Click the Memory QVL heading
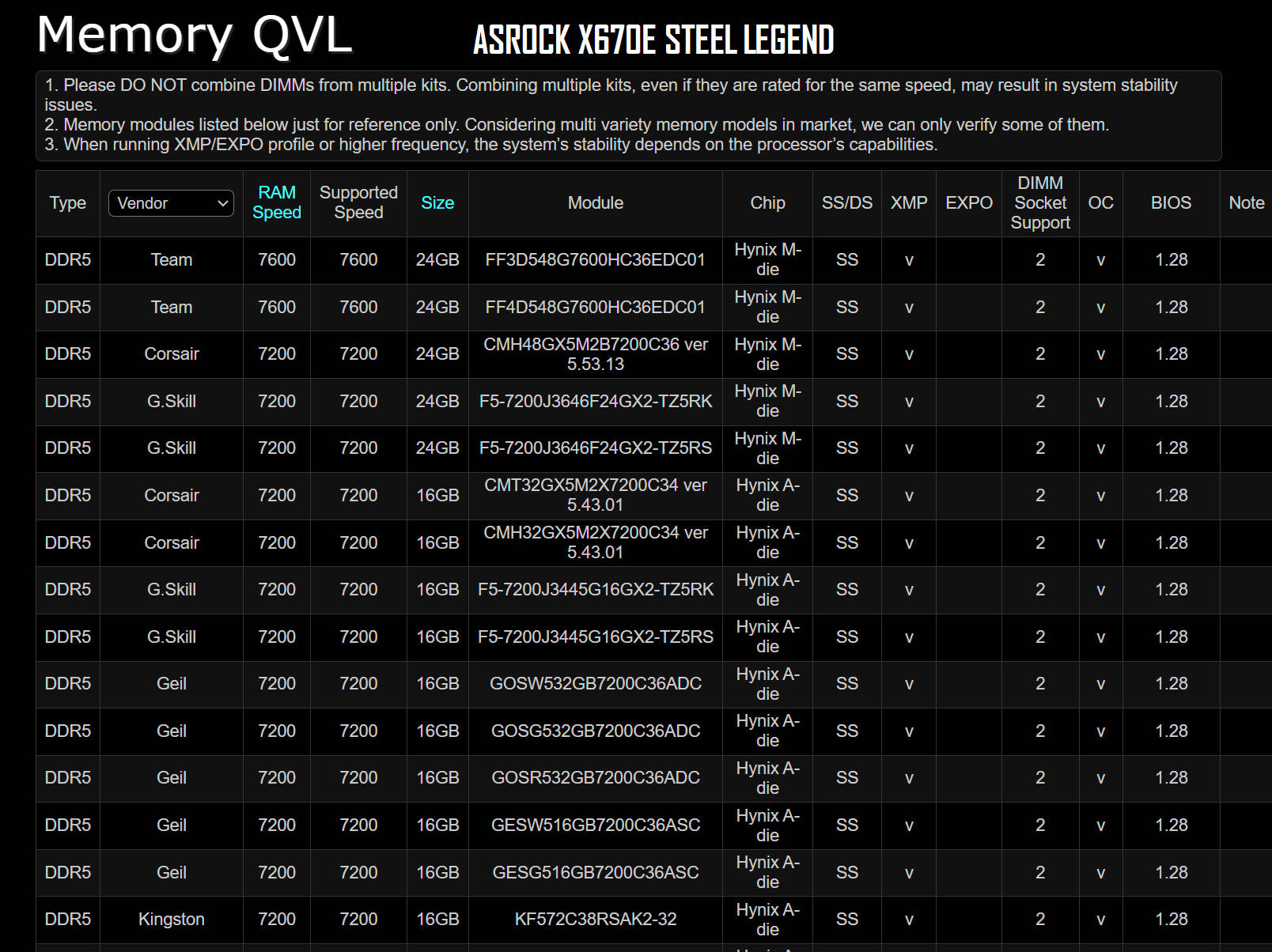 195,36
